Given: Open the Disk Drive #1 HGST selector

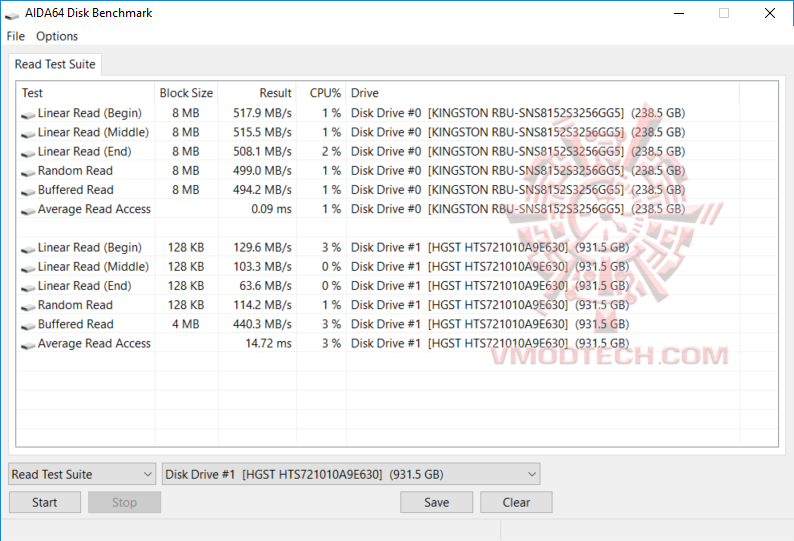Looking at the screenshot, I should point(351,474).
